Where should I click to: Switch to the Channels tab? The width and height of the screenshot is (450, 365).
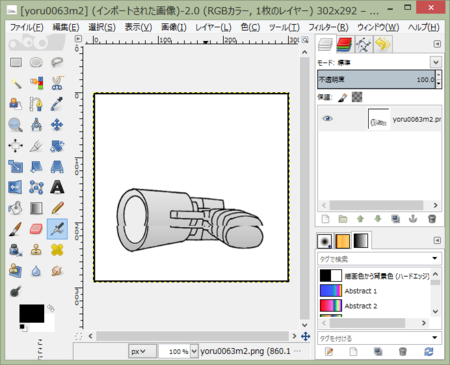(x=344, y=44)
